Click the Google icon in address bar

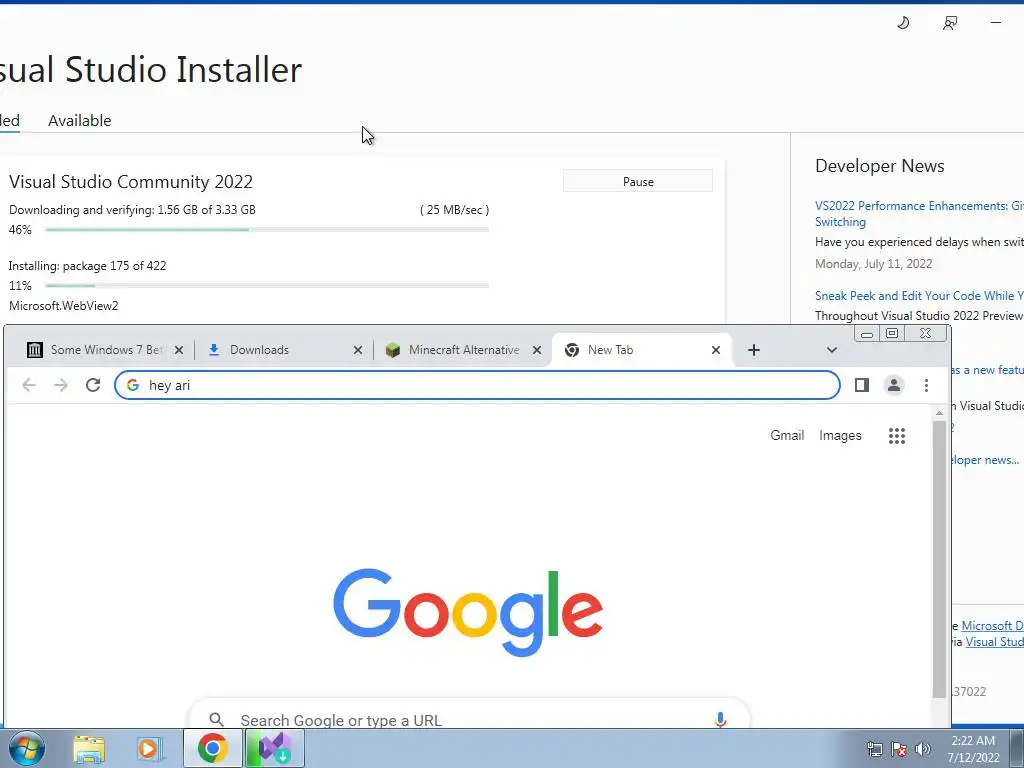click(133, 385)
